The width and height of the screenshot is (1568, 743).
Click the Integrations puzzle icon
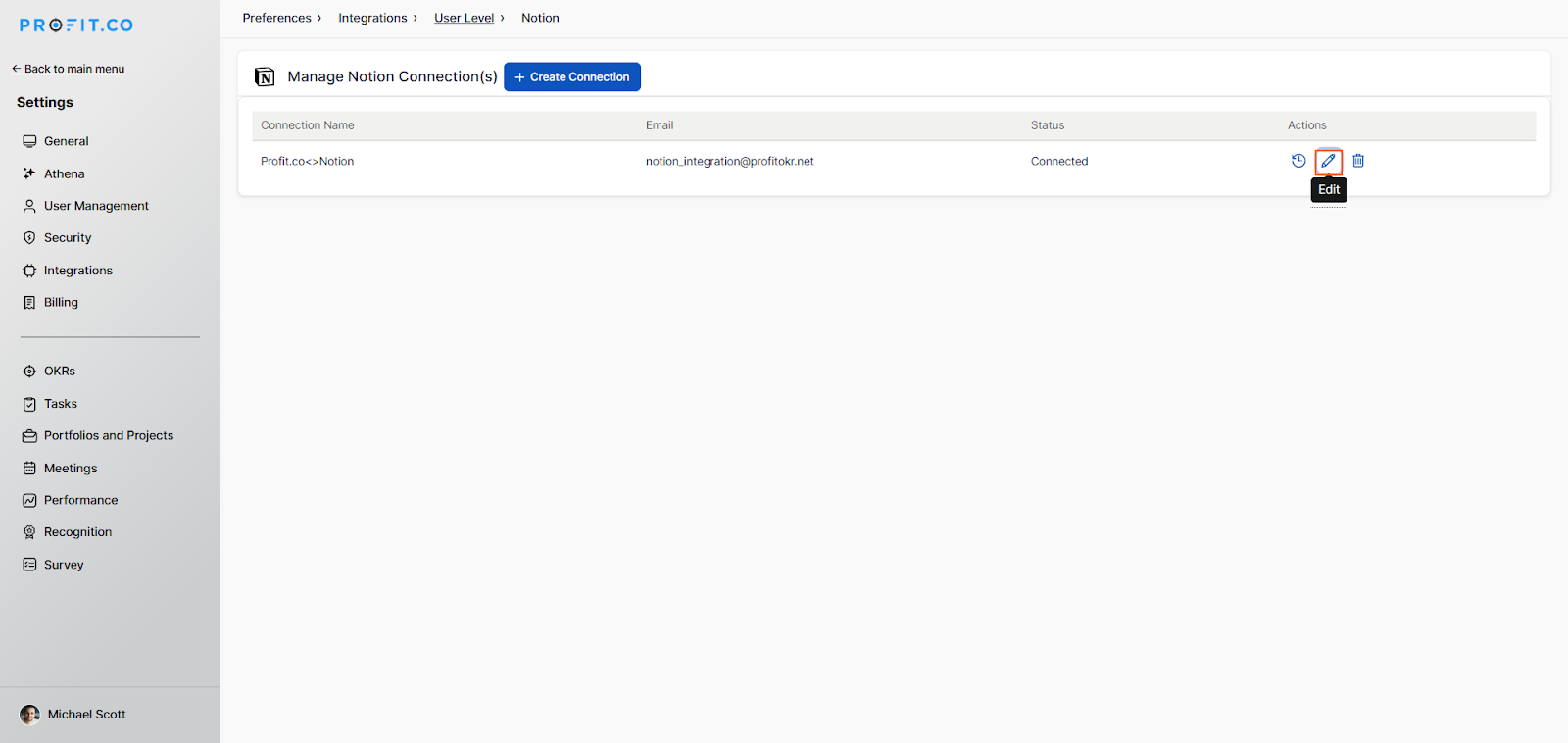(29, 271)
